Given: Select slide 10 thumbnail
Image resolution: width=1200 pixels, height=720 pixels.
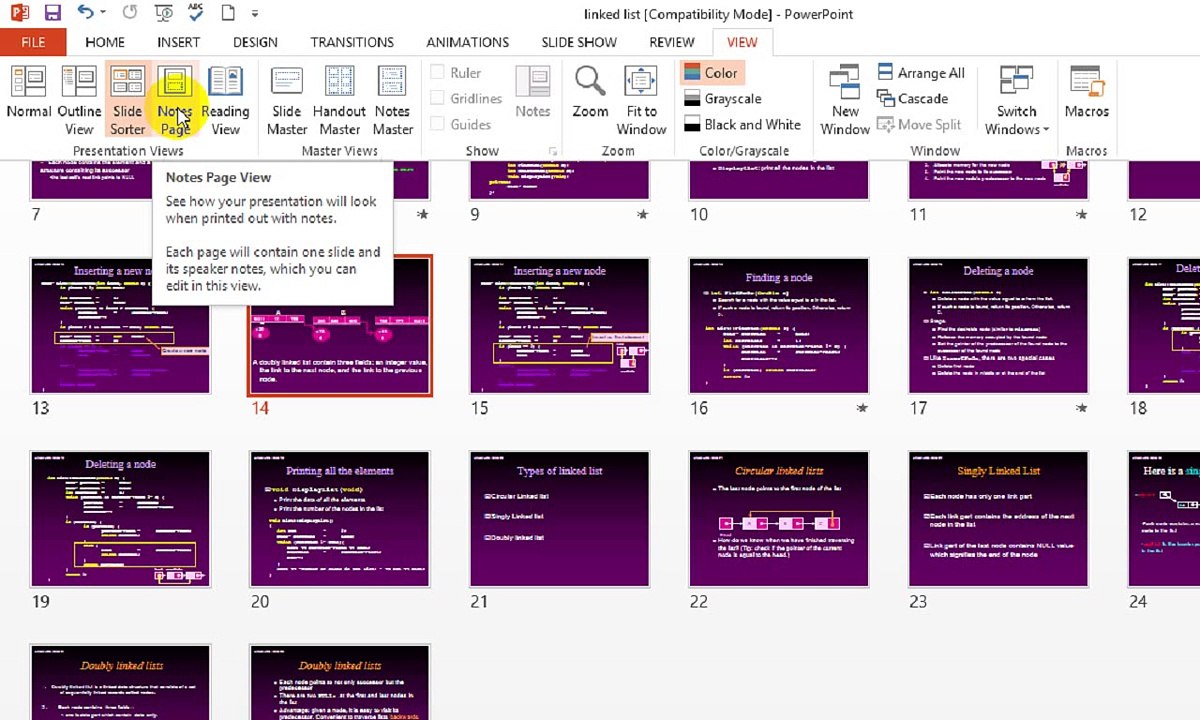Looking at the screenshot, I should [x=779, y=180].
